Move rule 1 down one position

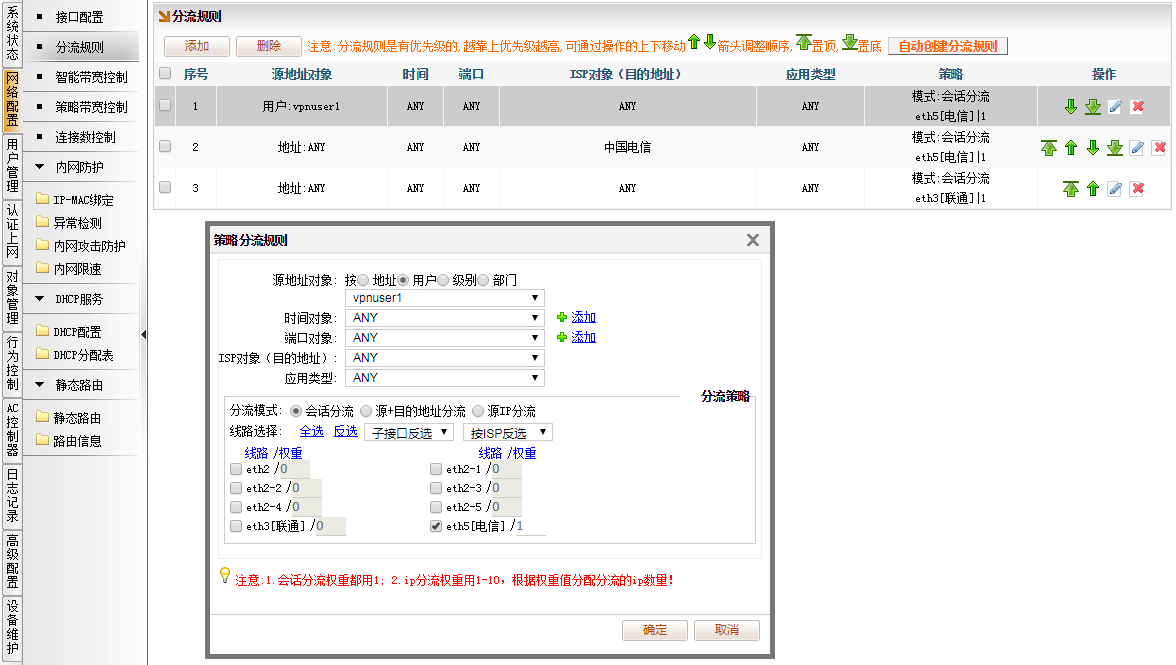(1071, 107)
